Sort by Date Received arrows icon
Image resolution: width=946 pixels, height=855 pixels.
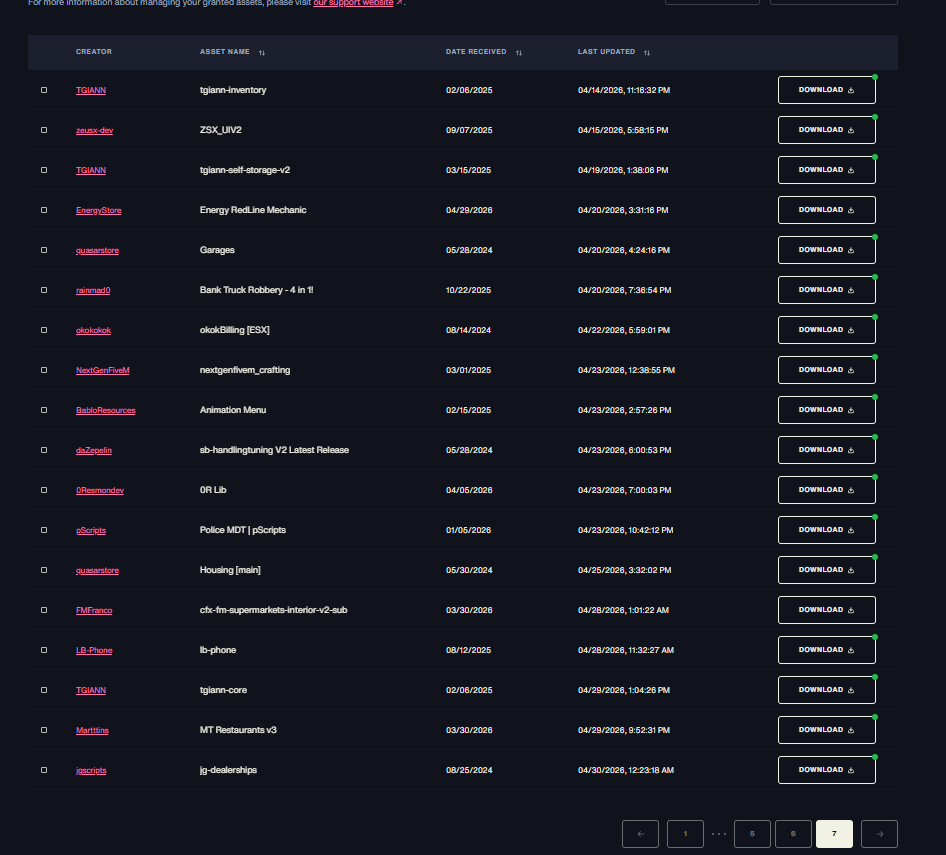pyautogui.click(x=519, y=52)
